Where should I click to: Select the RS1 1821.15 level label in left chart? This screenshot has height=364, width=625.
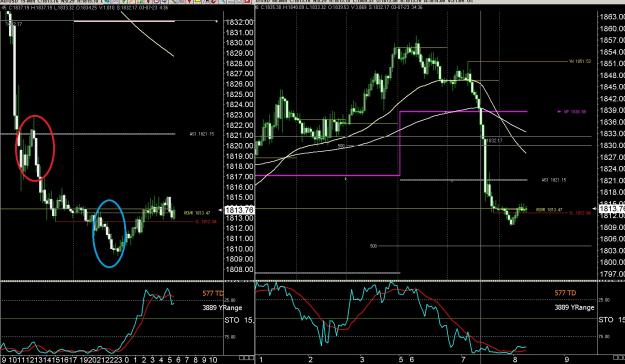tap(202, 134)
